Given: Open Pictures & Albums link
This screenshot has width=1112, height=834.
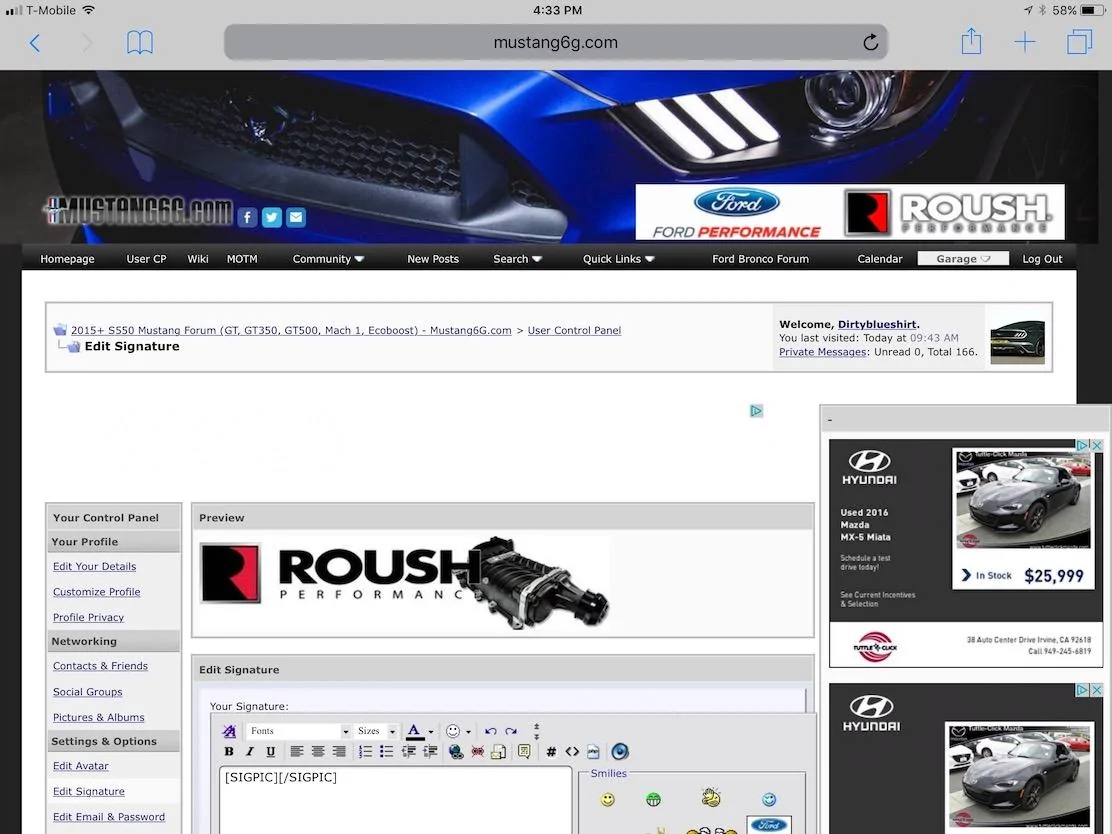Looking at the screenshot, I should (99, 717).
